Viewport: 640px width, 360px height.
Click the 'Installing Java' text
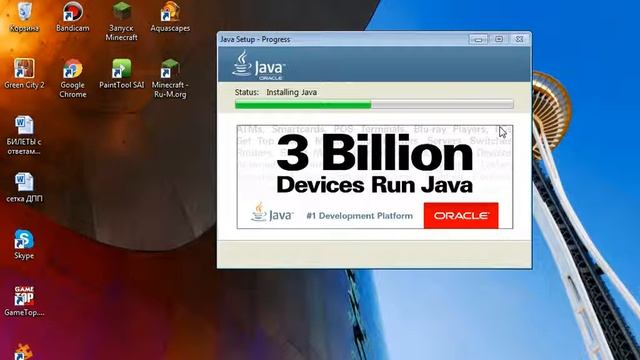(291, 92)
